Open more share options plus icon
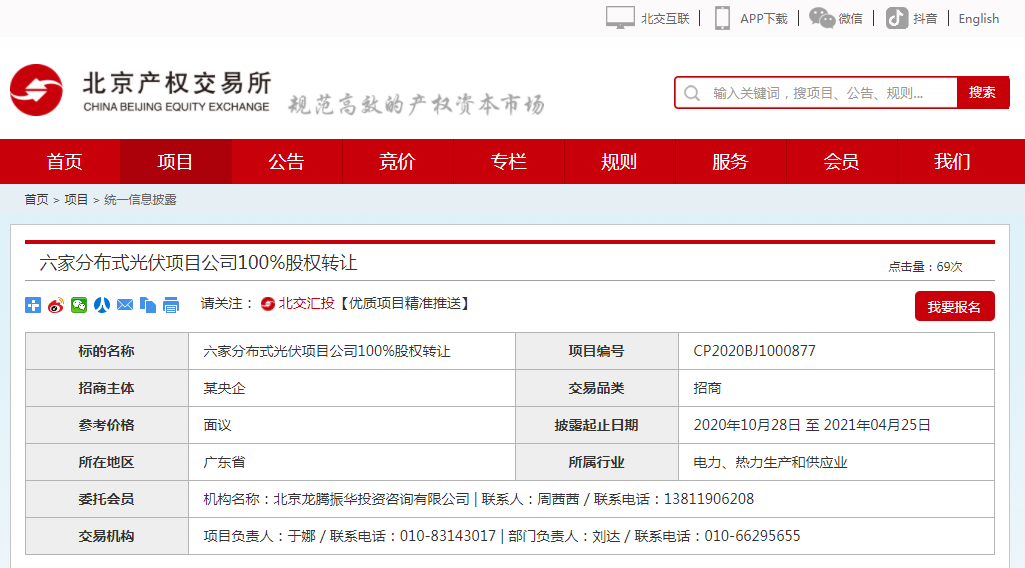Viewport: 1025px width, 568px height. coord(33,305)
